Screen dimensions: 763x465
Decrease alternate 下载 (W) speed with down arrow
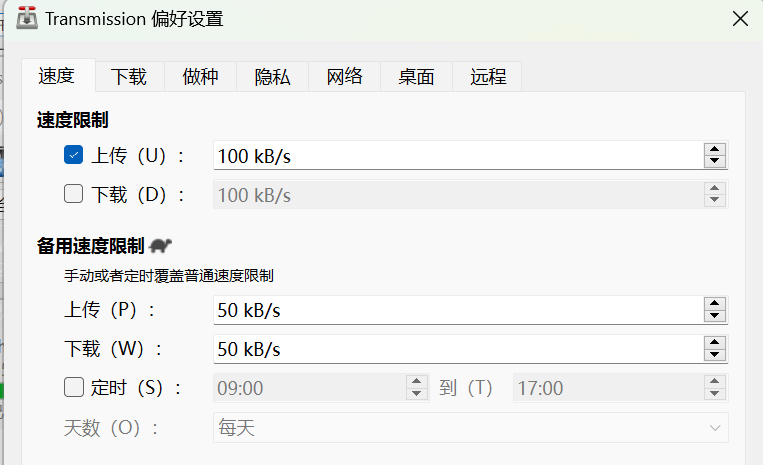pos(714,355)
